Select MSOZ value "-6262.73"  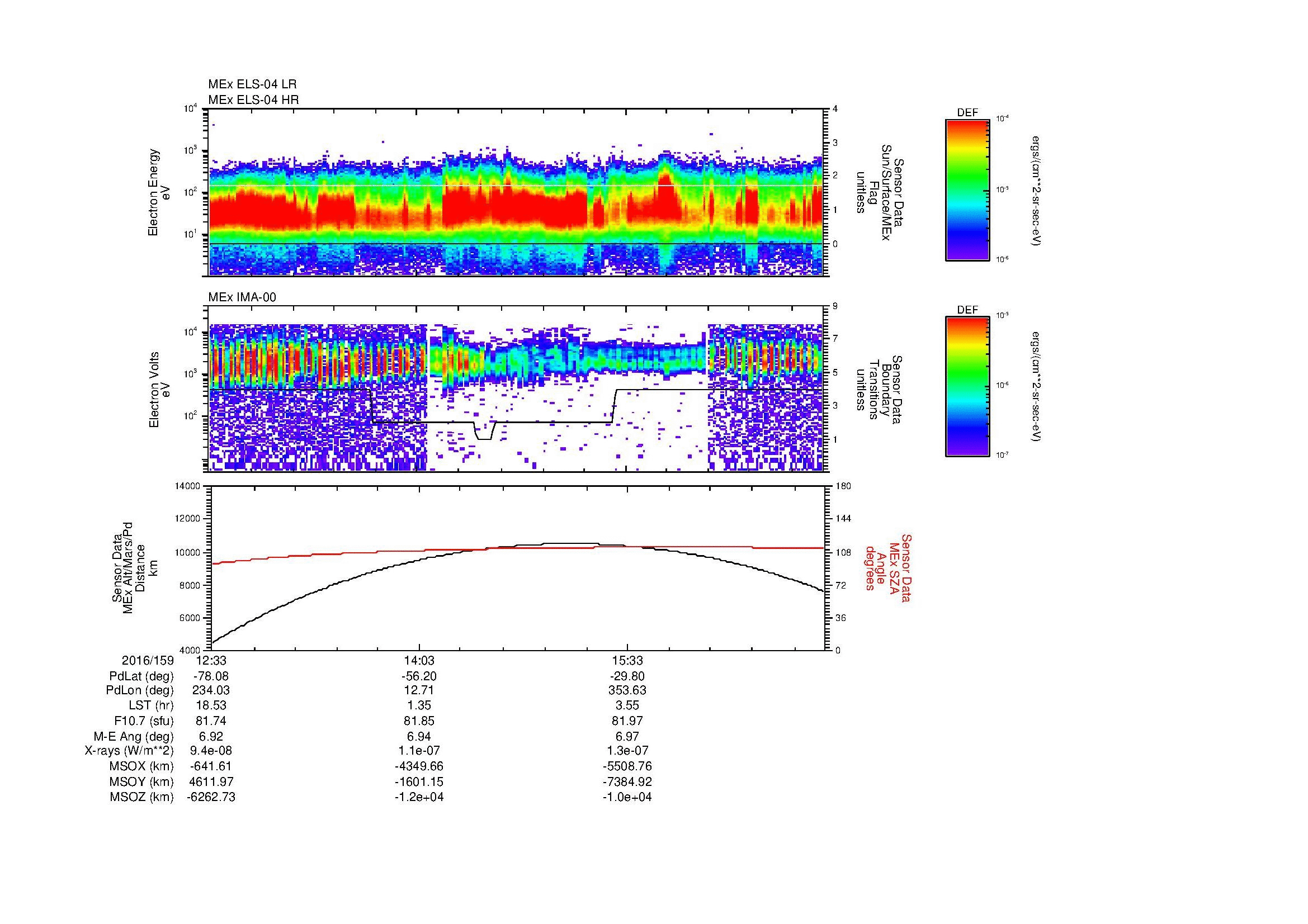coord(211,797)
